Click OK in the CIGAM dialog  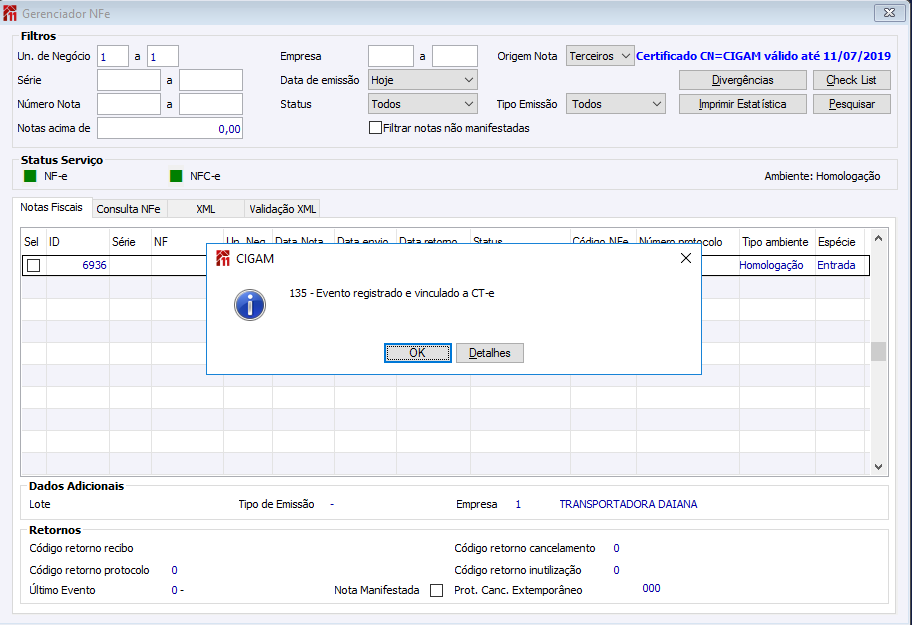coord(417,353)
